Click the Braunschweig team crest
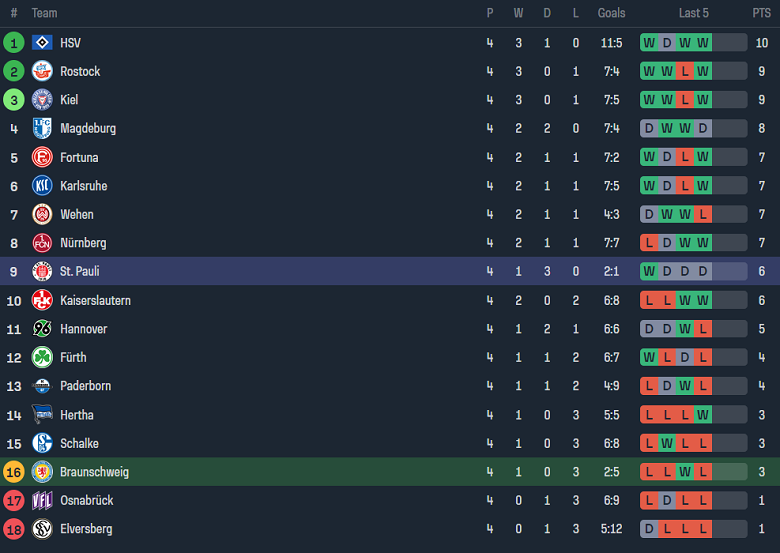The width and height of the screenshot is (780, 553). [x=42, y=472]
